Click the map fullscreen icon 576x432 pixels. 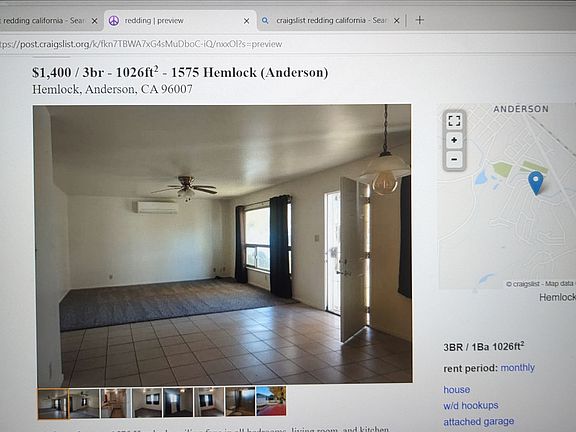454,120
